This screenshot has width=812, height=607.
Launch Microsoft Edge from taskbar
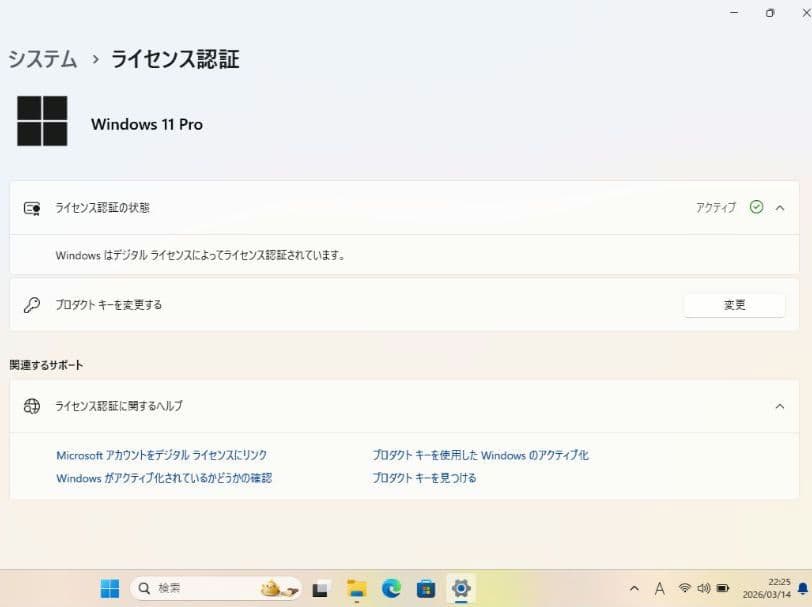coord(392,589)
